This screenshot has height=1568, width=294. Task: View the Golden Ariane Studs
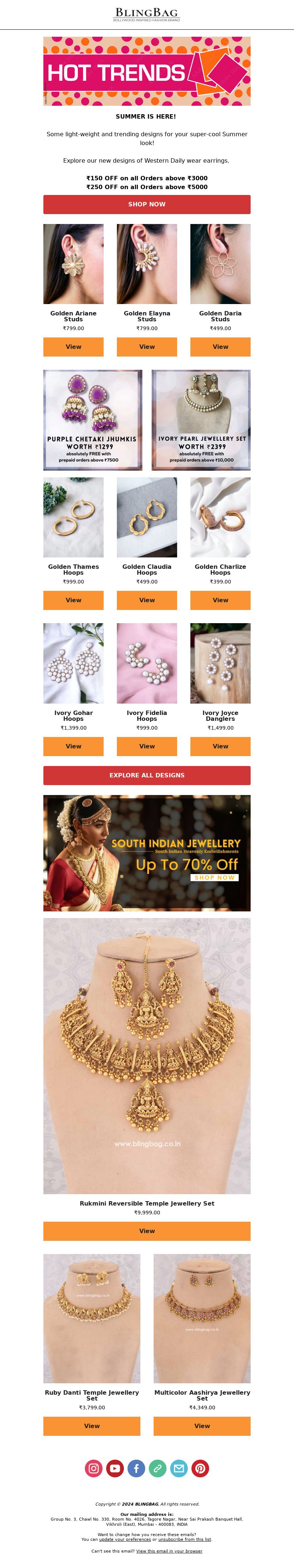(73, 347)
